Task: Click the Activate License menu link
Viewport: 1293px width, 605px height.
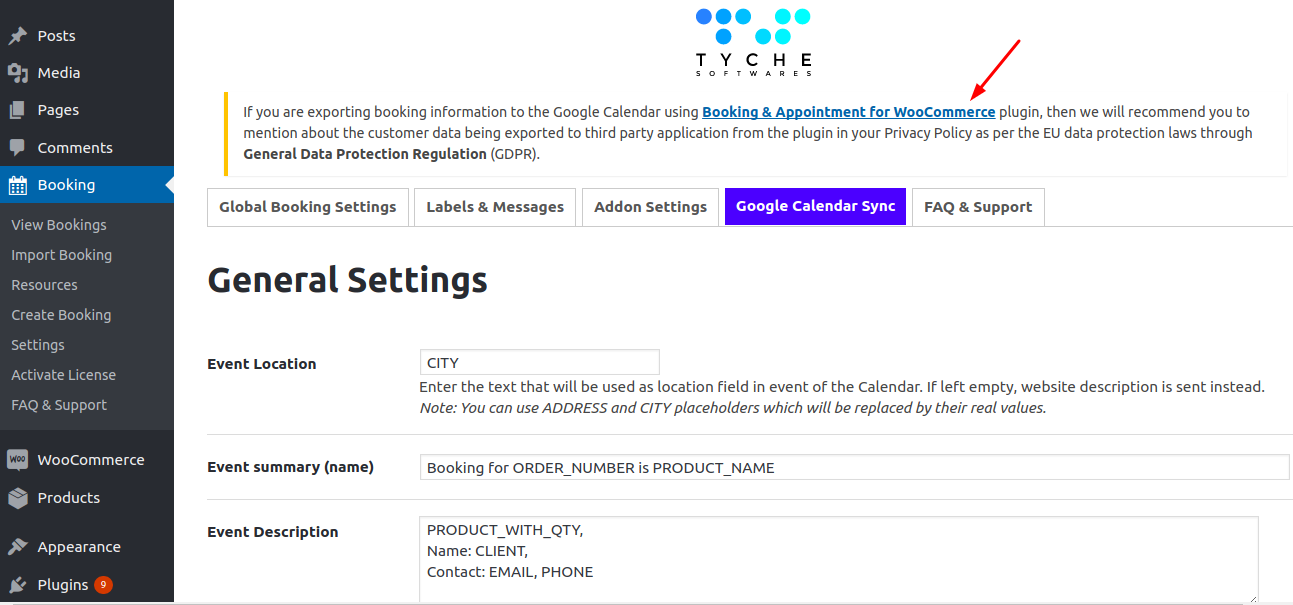Action: [63, 375]
